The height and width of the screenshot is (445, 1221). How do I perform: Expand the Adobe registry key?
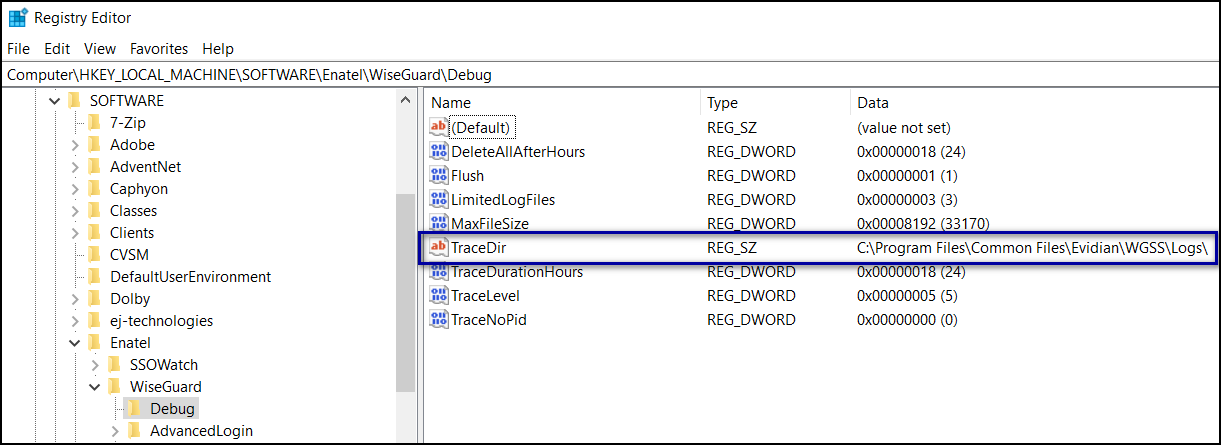pyautogui.click(x=75, y=145)
